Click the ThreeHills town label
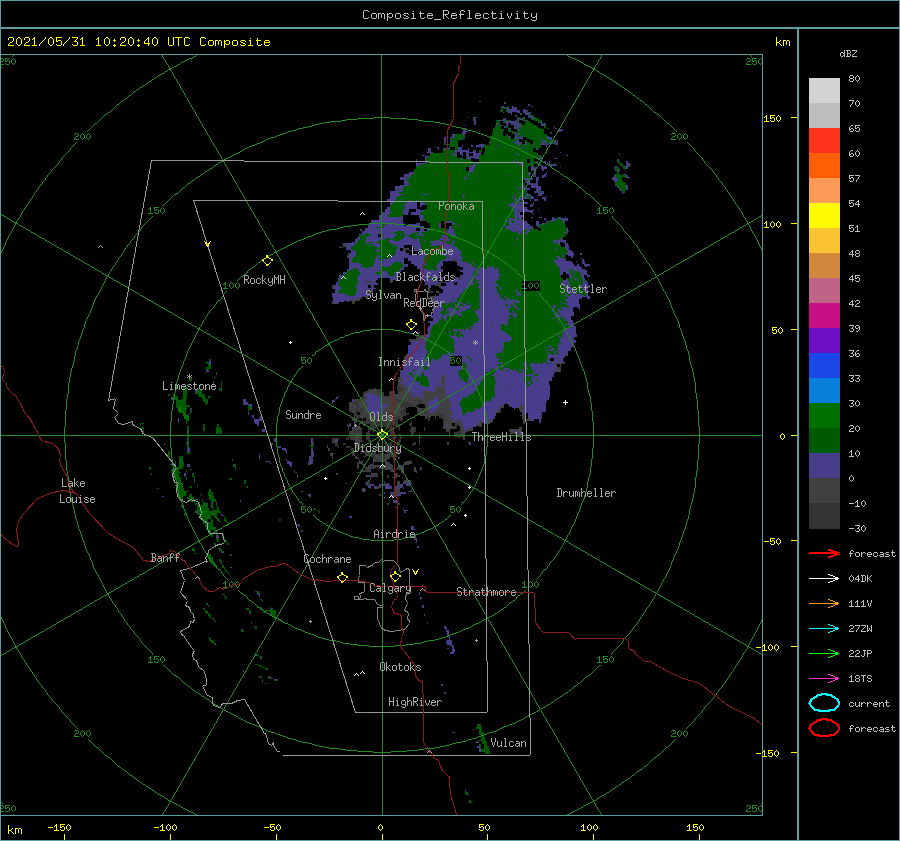This screenshot has width=900, height=841. [x=502, y=437]
